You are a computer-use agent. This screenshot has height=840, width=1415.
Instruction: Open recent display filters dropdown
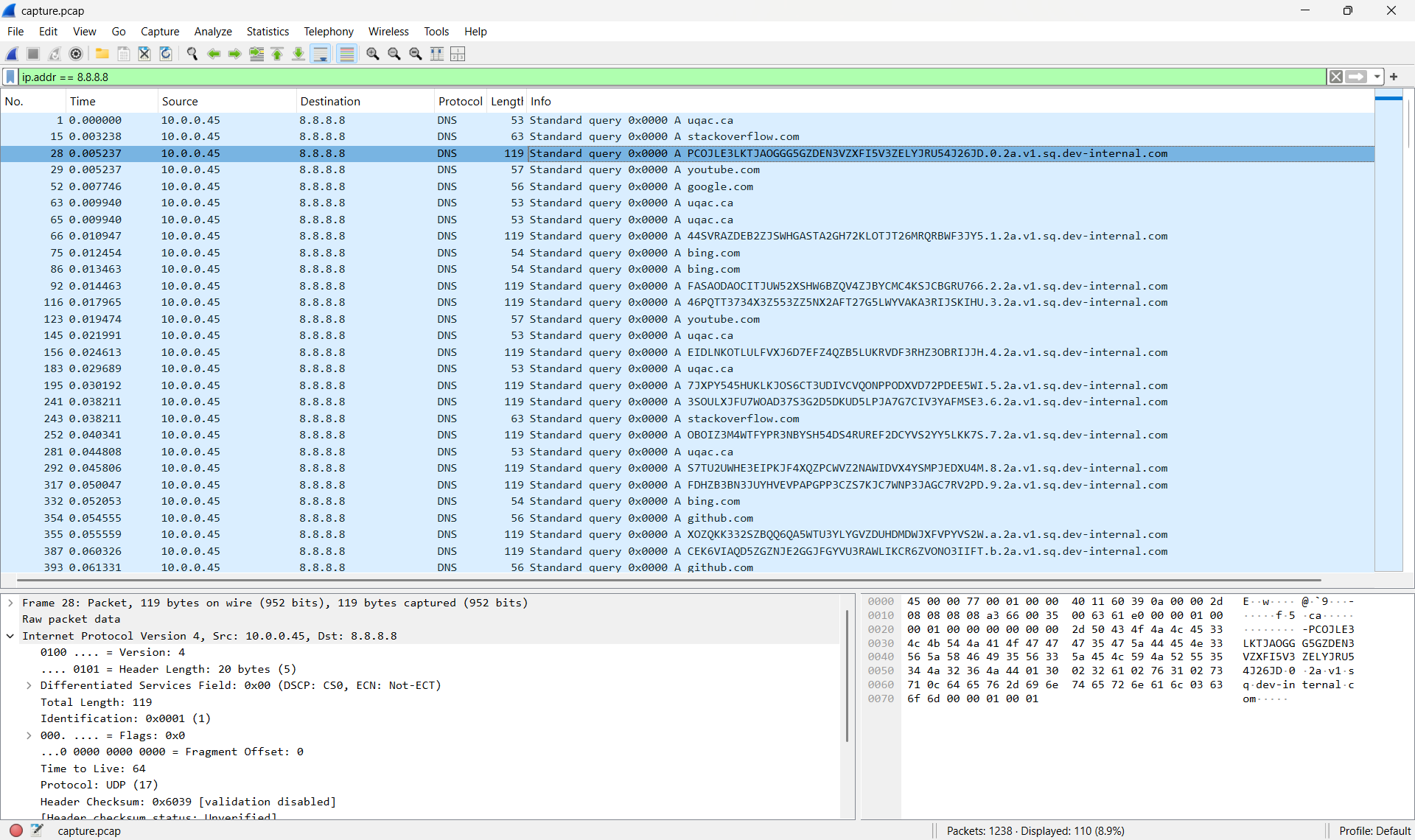pos(1377,77)
